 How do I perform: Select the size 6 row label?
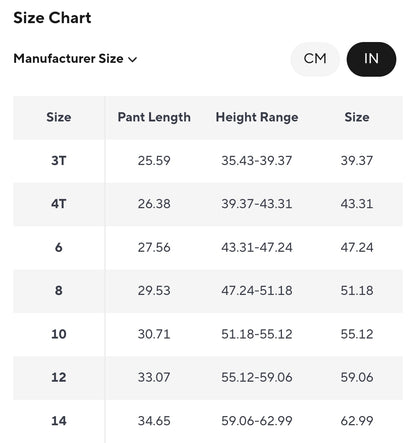(59, 247)
